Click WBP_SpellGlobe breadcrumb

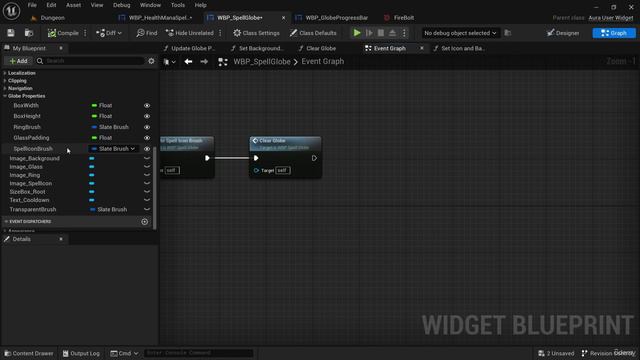(x=262, y=62)
